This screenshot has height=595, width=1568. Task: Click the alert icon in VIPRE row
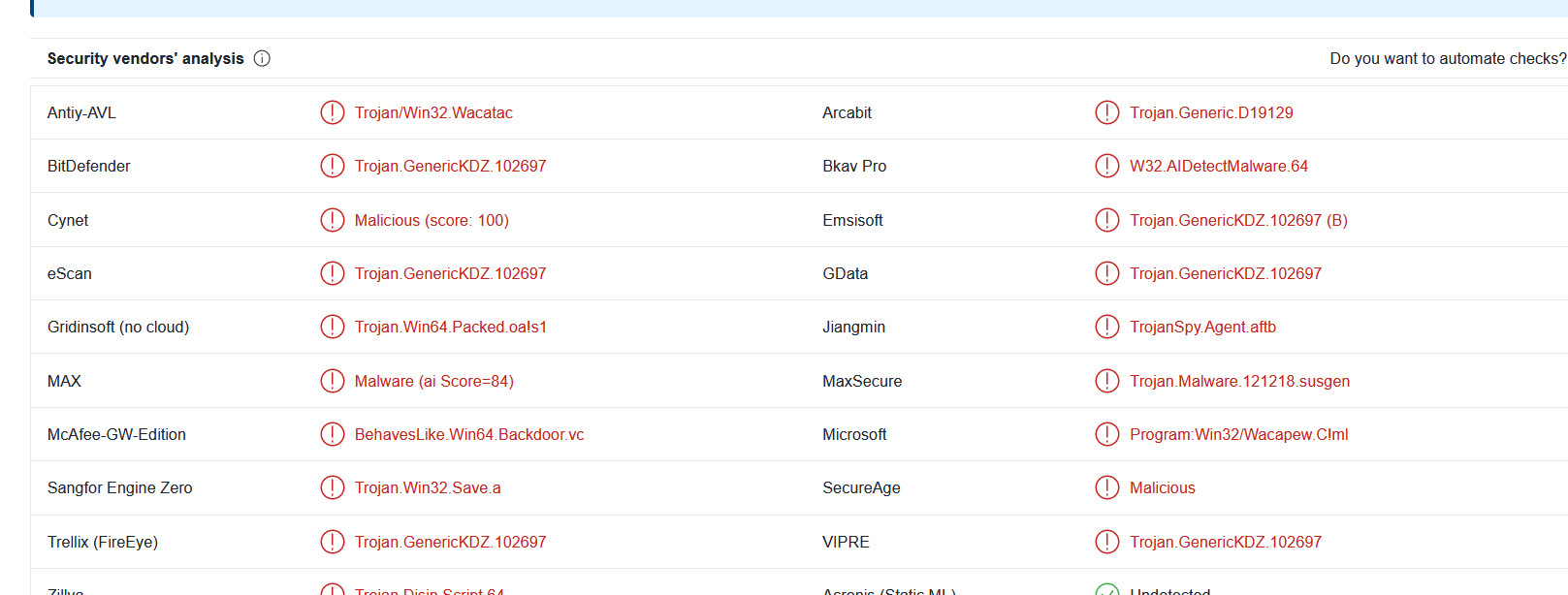[x=1107, y=542]
